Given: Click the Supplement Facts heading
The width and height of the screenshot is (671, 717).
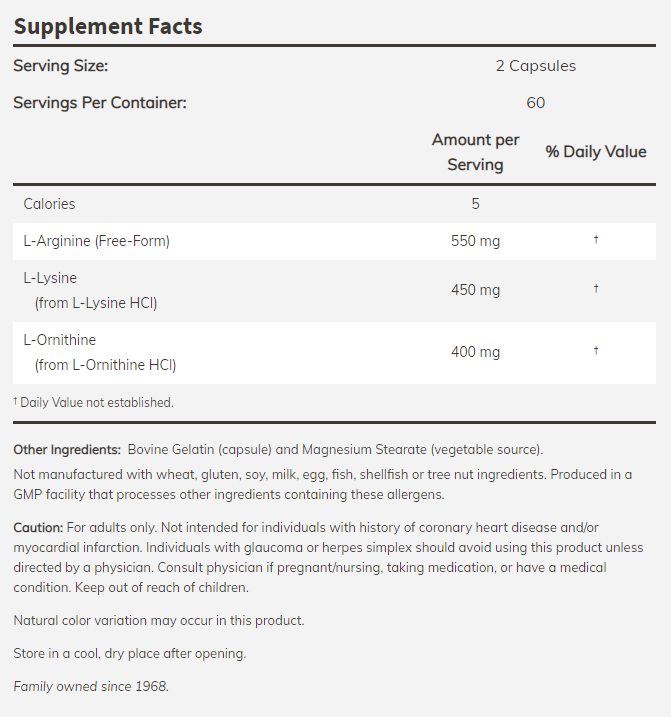Looking at the screenshot, I should pos(108,26).
